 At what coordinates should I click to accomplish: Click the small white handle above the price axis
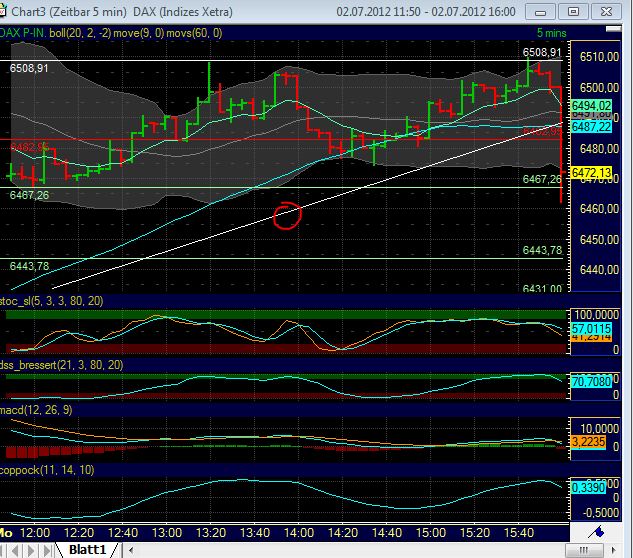[x=613, y=29]
